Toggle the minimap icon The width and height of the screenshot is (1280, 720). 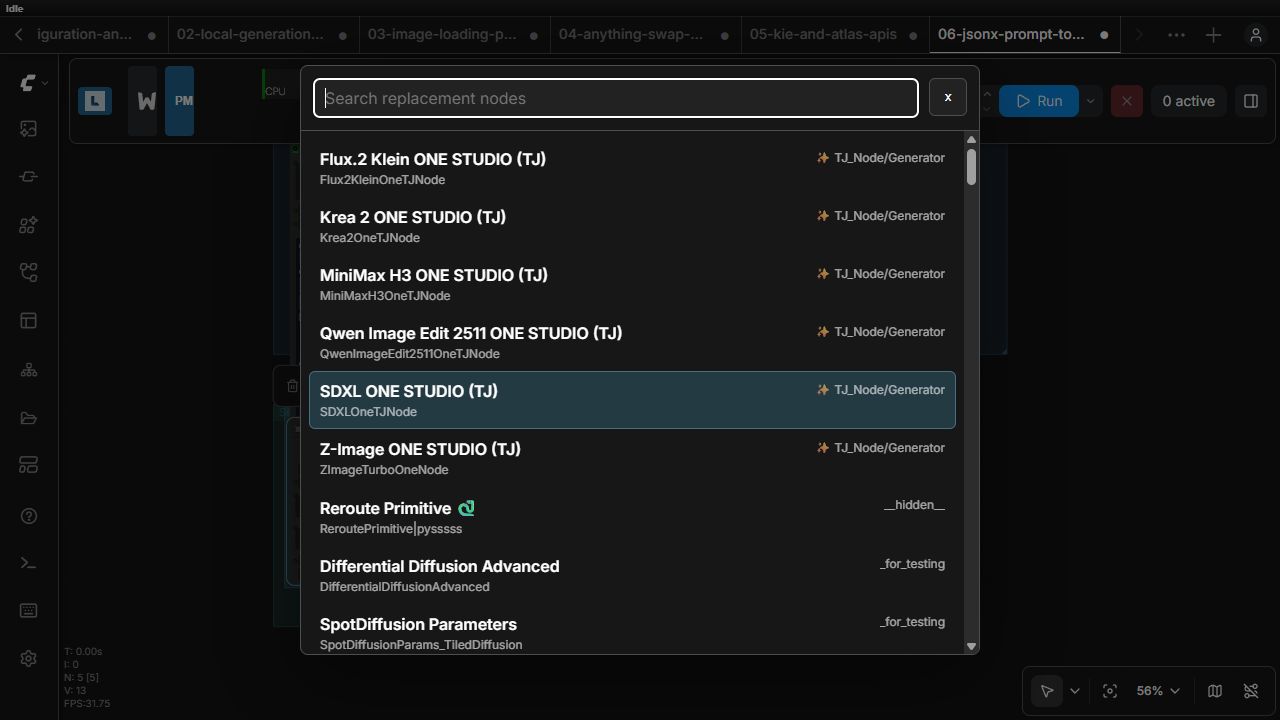(1215, 691)
